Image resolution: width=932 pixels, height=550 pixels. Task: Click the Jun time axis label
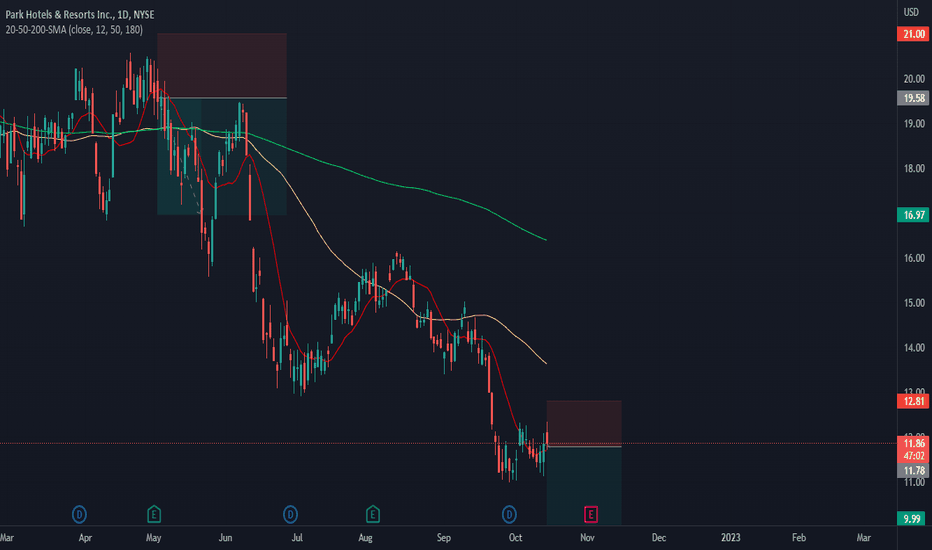coord(225,538)
